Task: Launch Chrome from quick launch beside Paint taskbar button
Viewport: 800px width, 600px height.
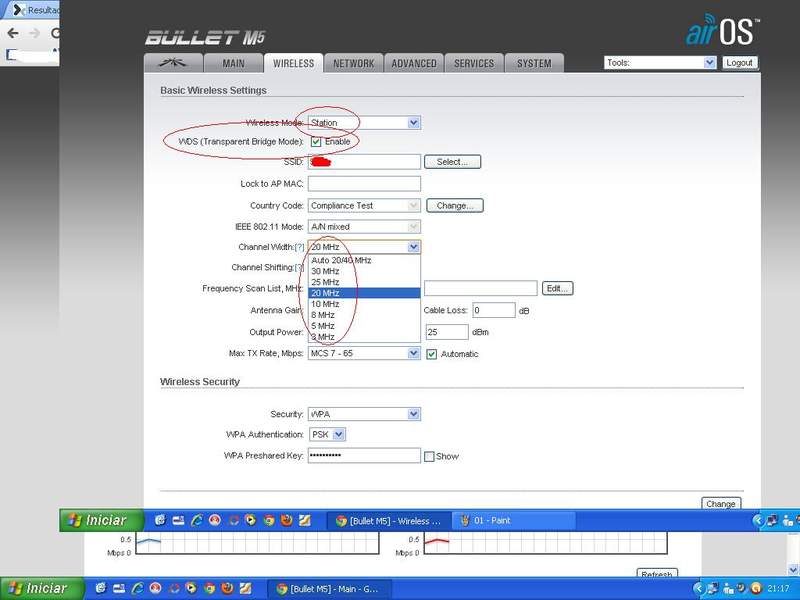Action: 269,520
